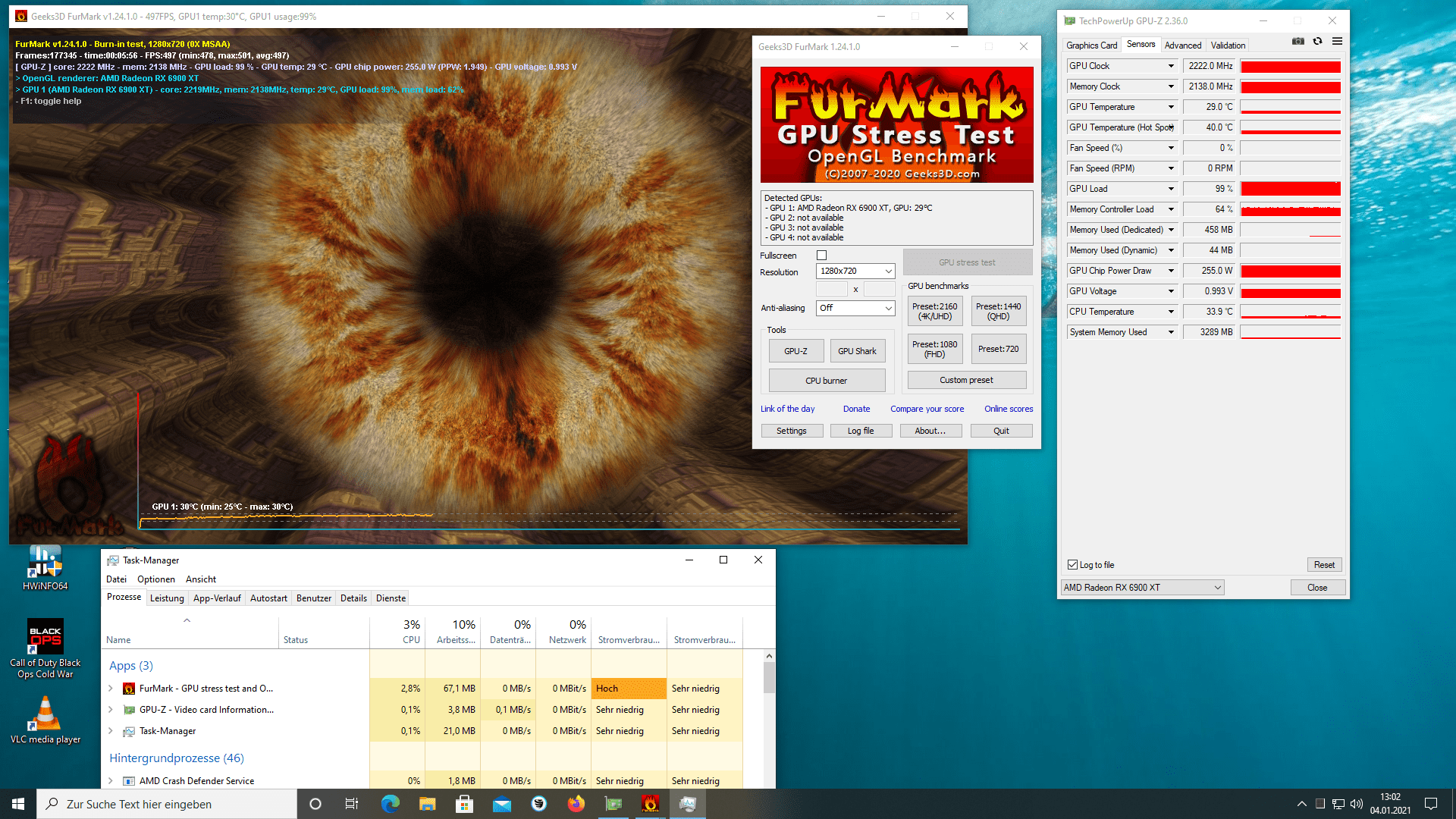Open Autostart tab in Task-Manager
The width and height of the screenshot is (1456, 819).
[268, 598]
